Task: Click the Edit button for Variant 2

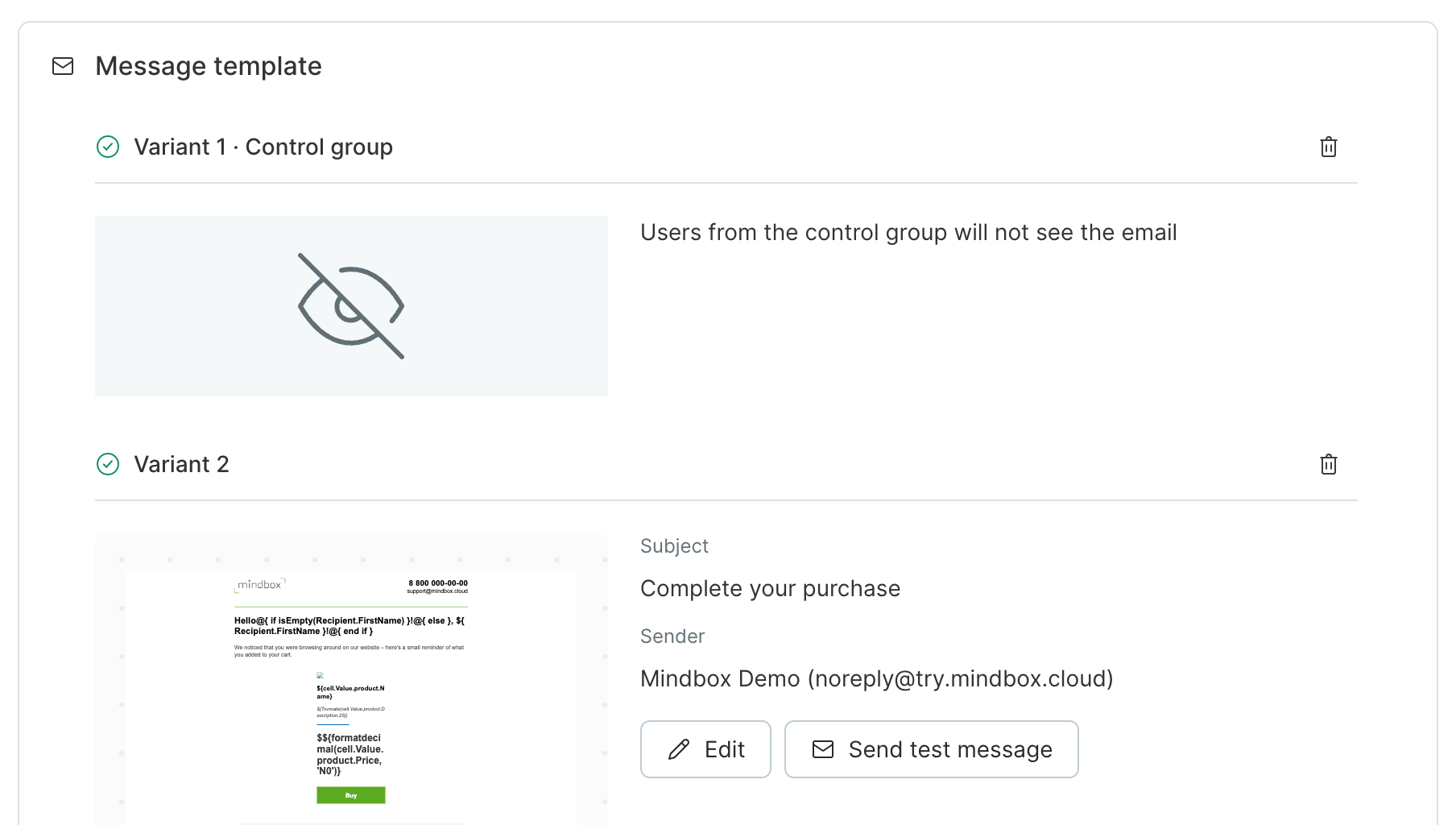Action: (x=705, y=749)
